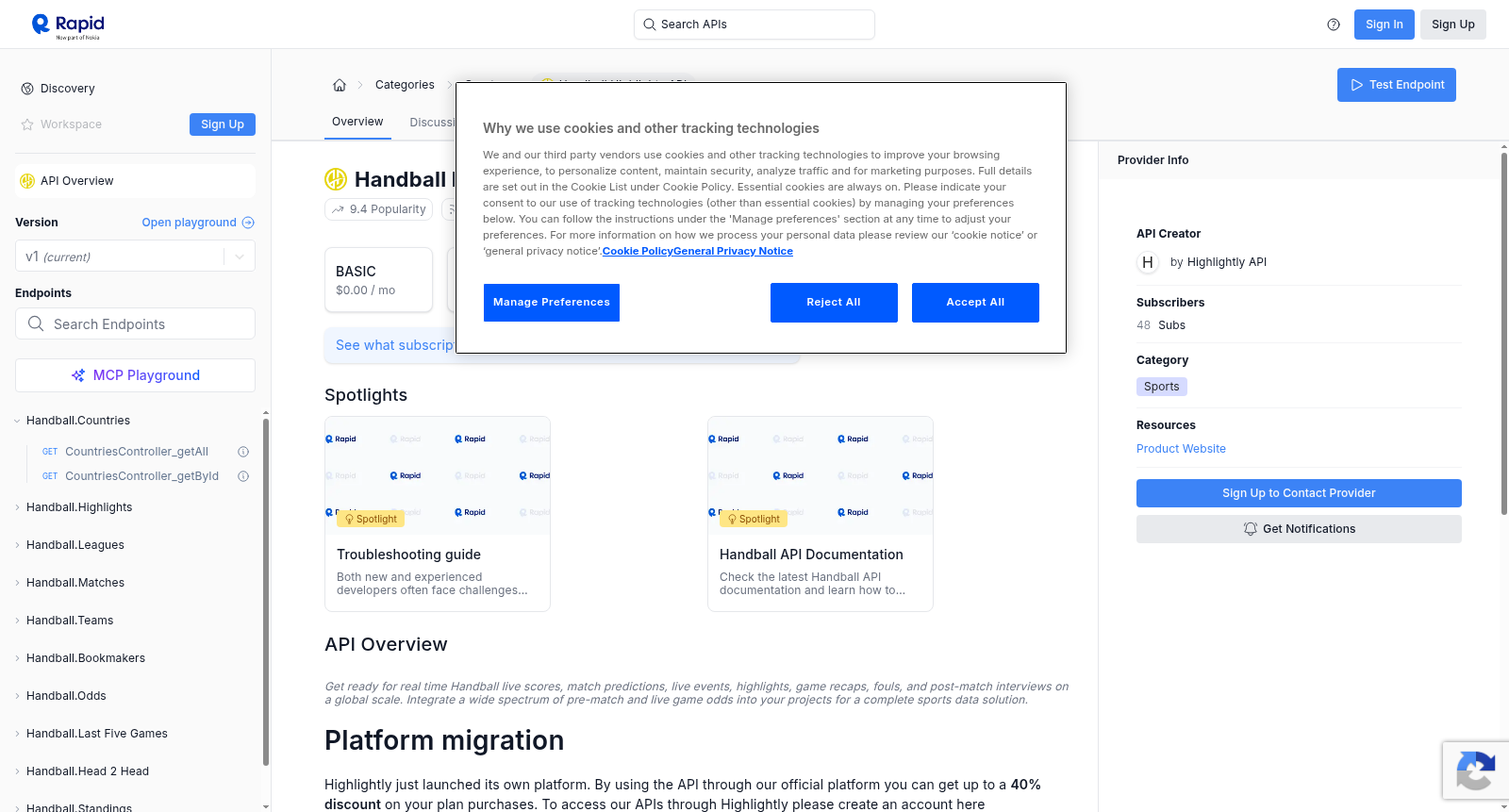Focus the Search APIs field
Screen dimensions: 1509x812
[x=754, y=25]
